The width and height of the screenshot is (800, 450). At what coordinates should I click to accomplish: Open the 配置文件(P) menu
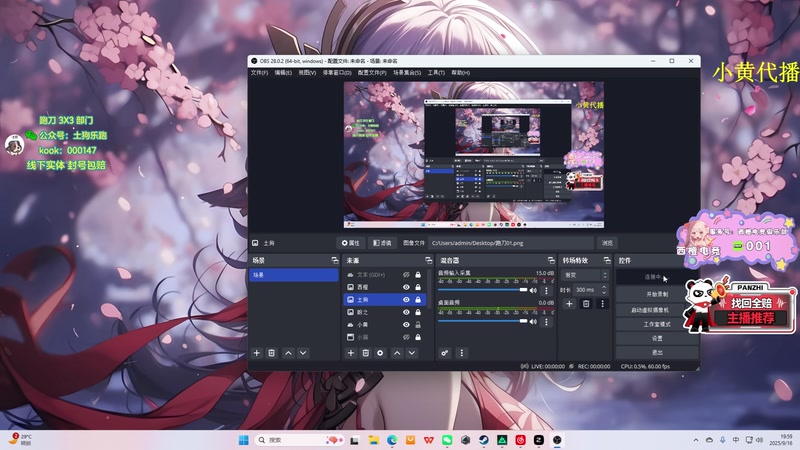point(372,73)
